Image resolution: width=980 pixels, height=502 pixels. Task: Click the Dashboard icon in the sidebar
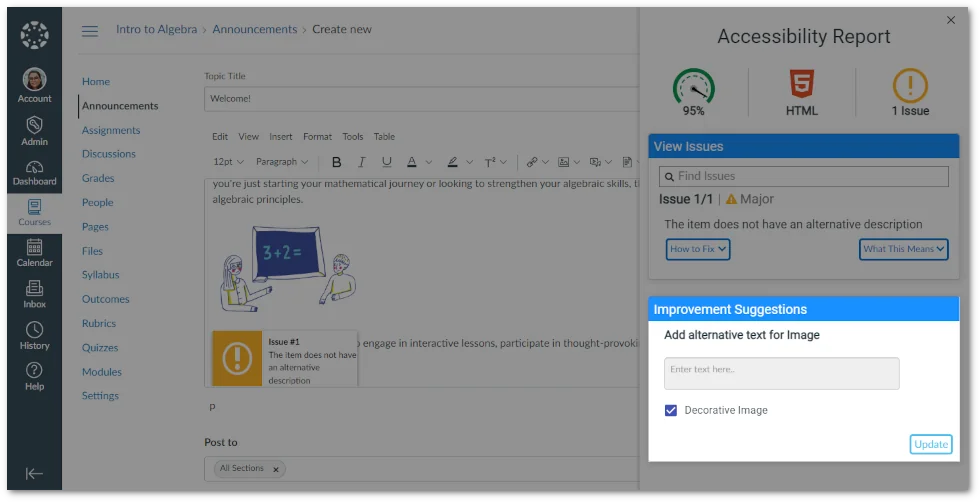coord(34,172)
